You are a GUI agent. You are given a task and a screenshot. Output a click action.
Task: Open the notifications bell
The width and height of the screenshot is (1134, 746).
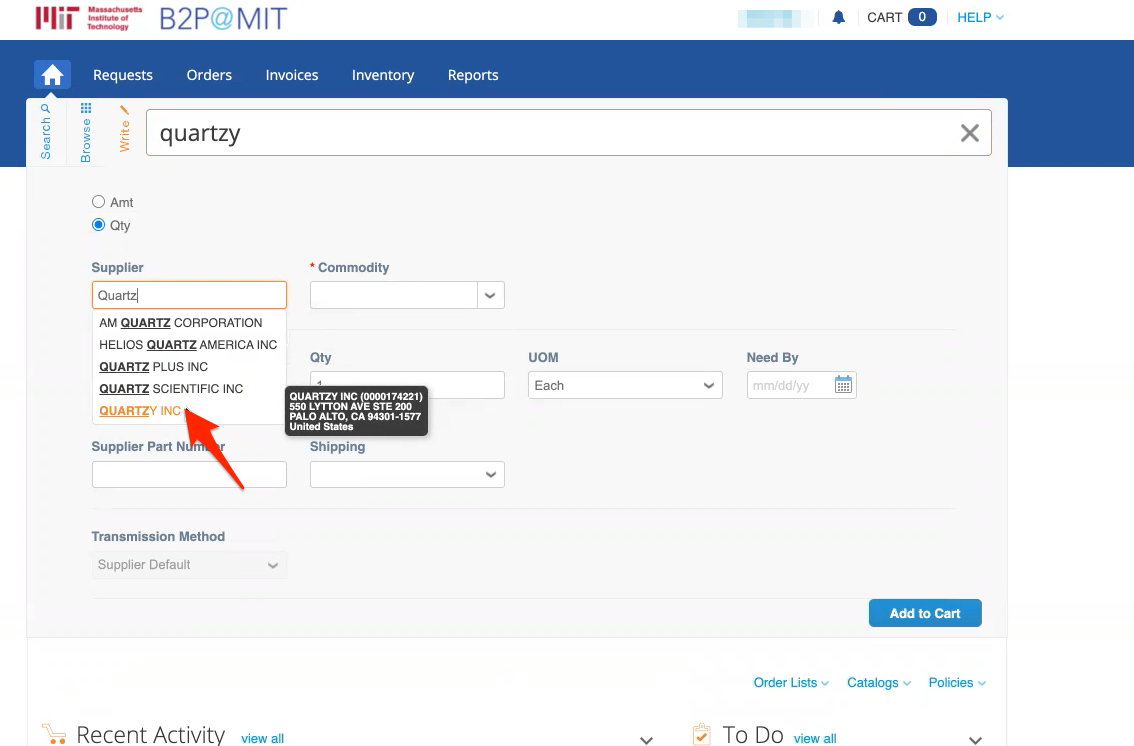(x=838, y=17)
